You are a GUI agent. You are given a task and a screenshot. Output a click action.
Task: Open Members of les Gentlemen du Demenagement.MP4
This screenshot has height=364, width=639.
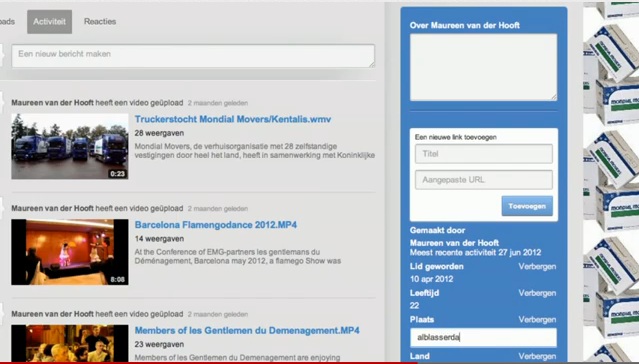(247, 331)
